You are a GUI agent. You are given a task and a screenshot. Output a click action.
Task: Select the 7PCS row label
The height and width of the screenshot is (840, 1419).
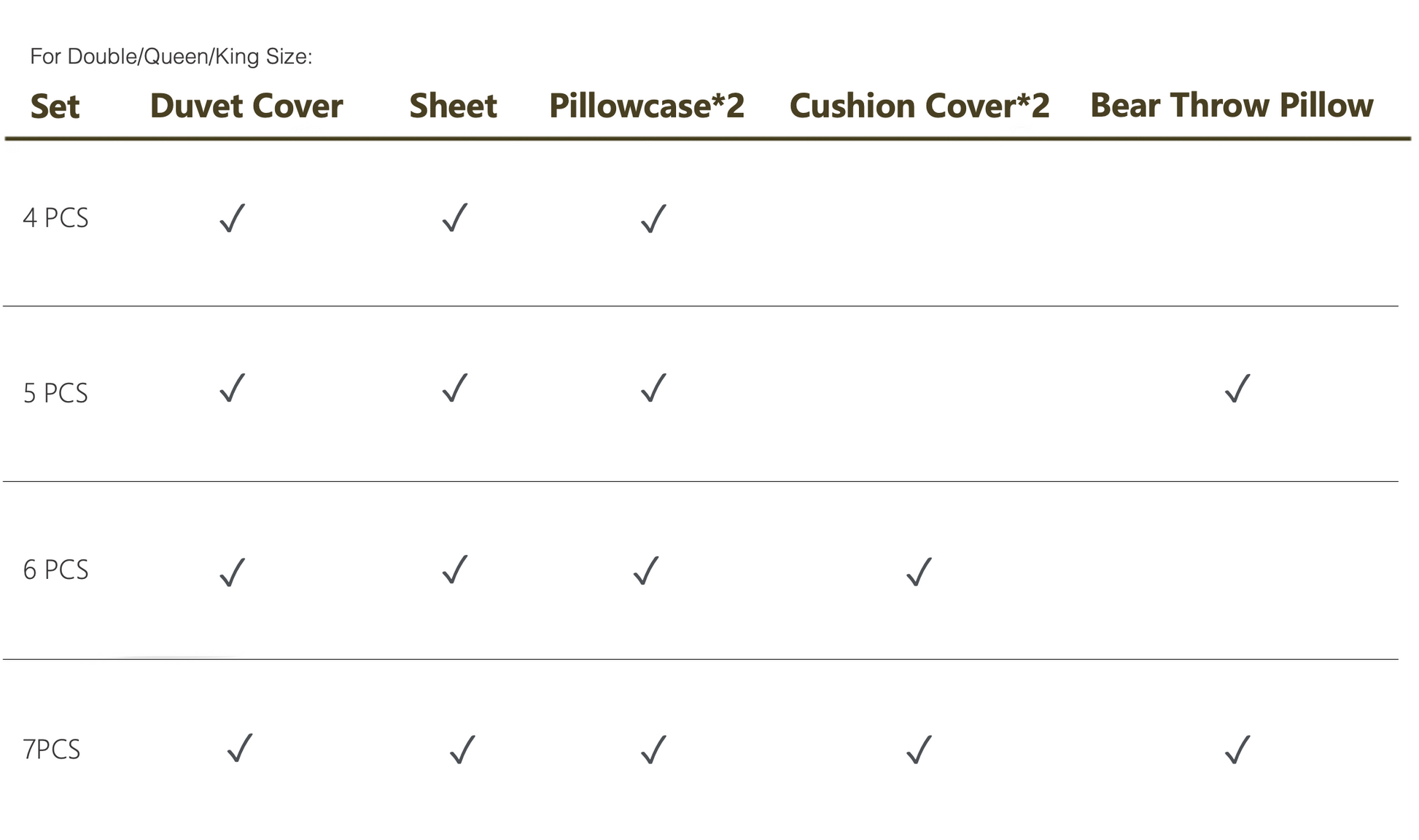(x=51, y=750)
